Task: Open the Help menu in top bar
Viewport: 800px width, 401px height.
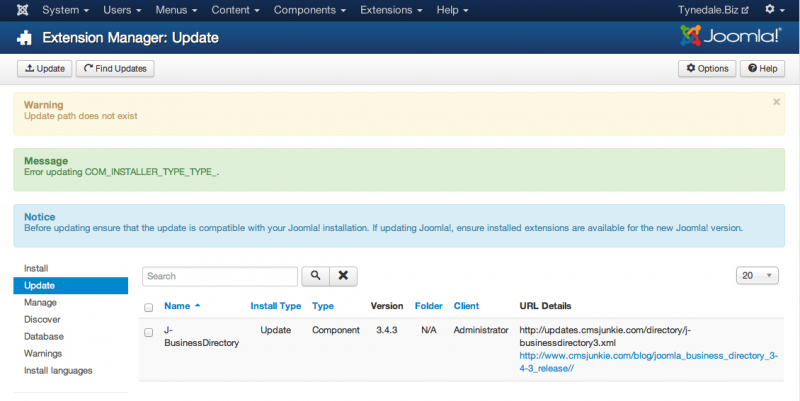Action: tap(452, 10)
